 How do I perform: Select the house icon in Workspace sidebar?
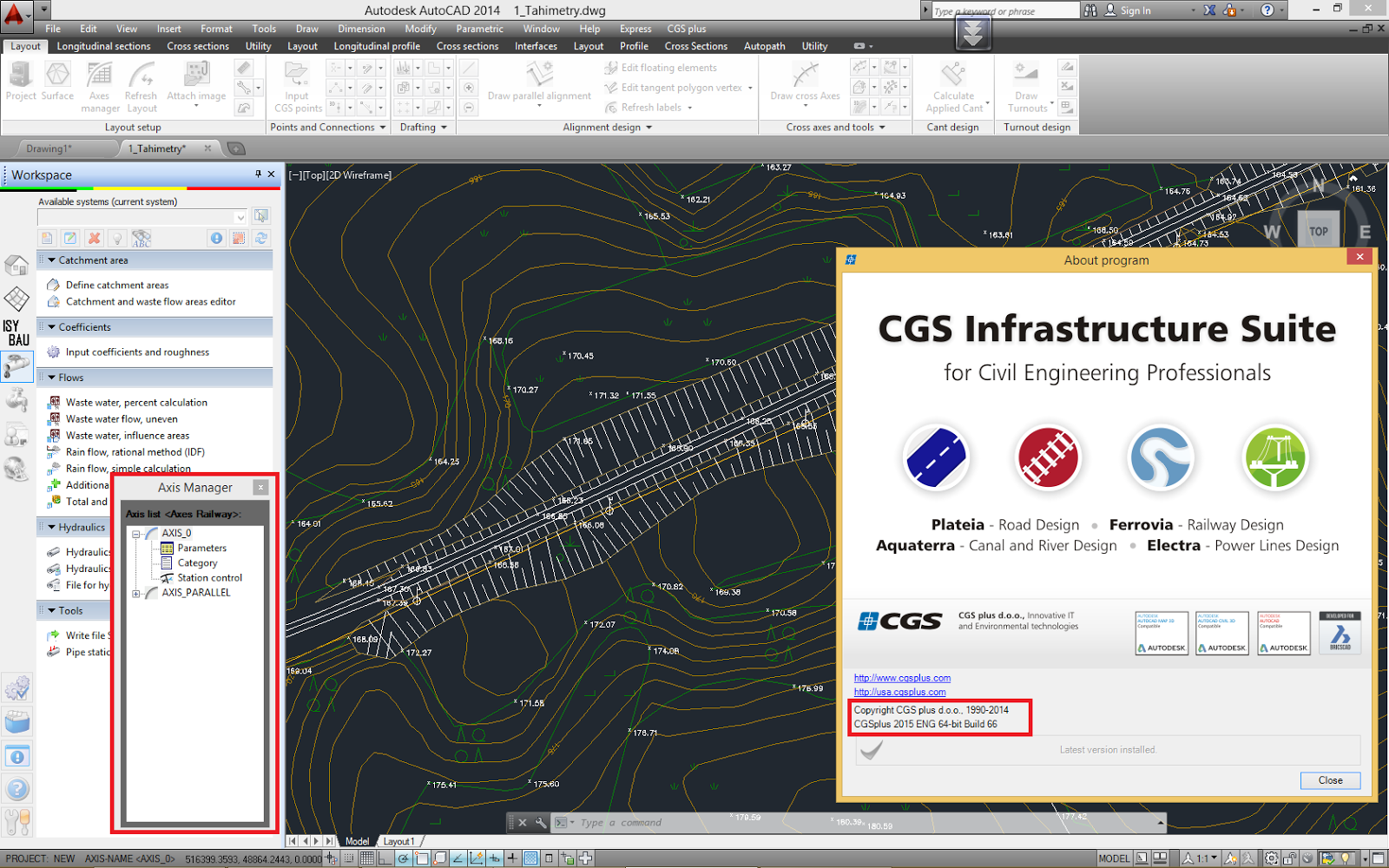click(16, 265)
